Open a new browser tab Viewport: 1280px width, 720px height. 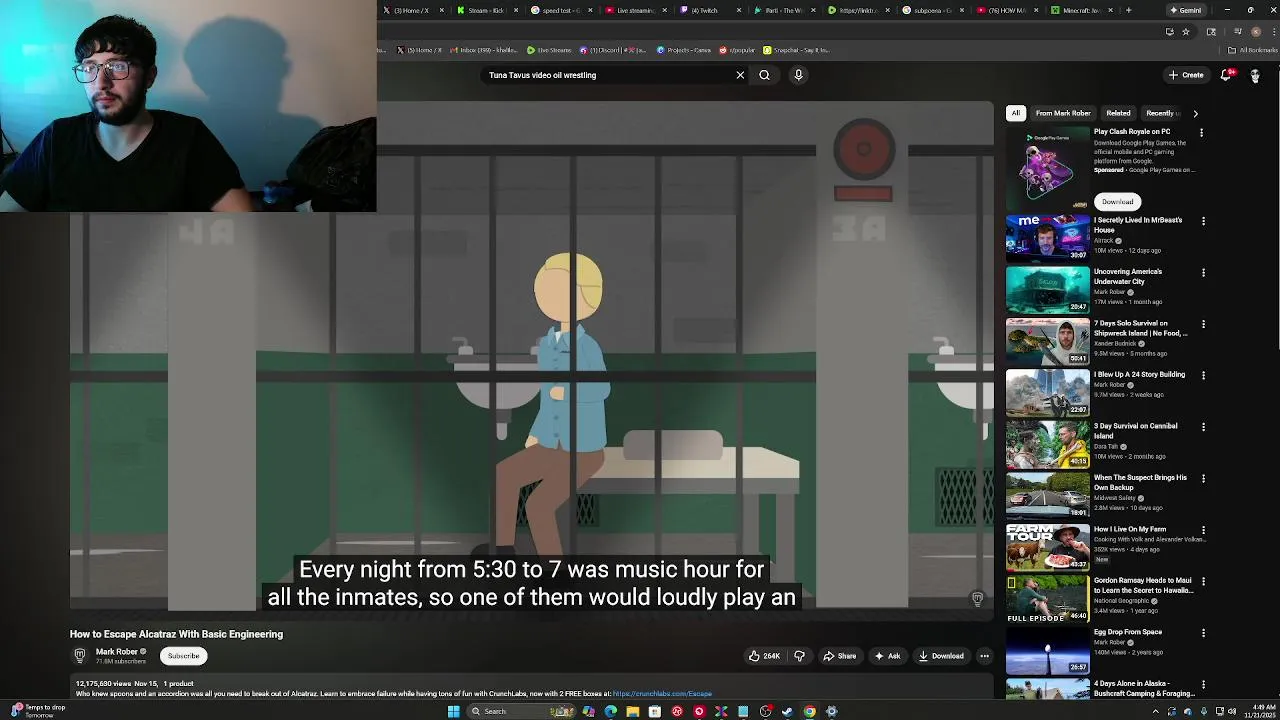(x=1128, y=10)
